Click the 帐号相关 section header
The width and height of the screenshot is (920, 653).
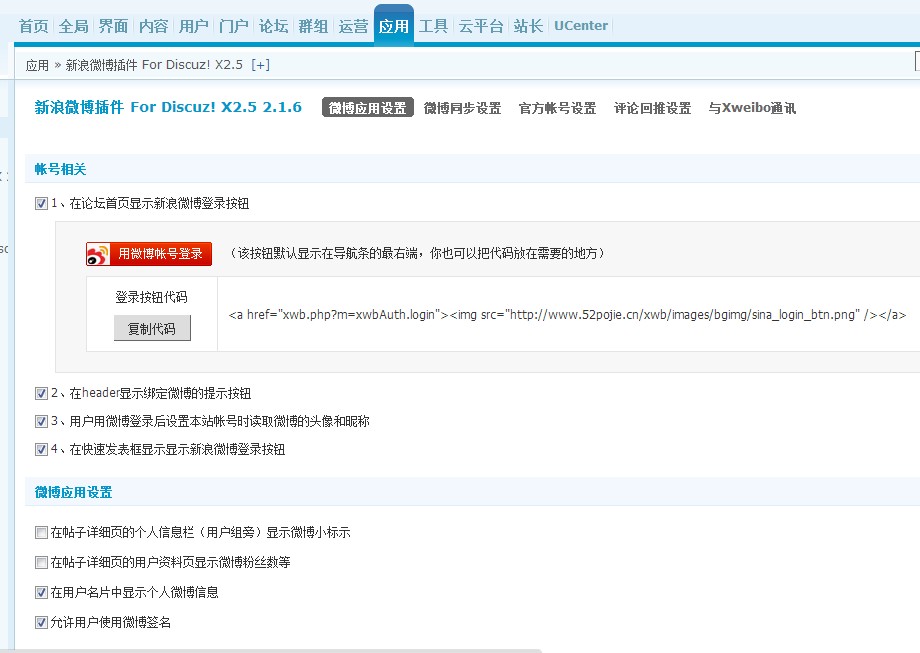tap(60, 169)
